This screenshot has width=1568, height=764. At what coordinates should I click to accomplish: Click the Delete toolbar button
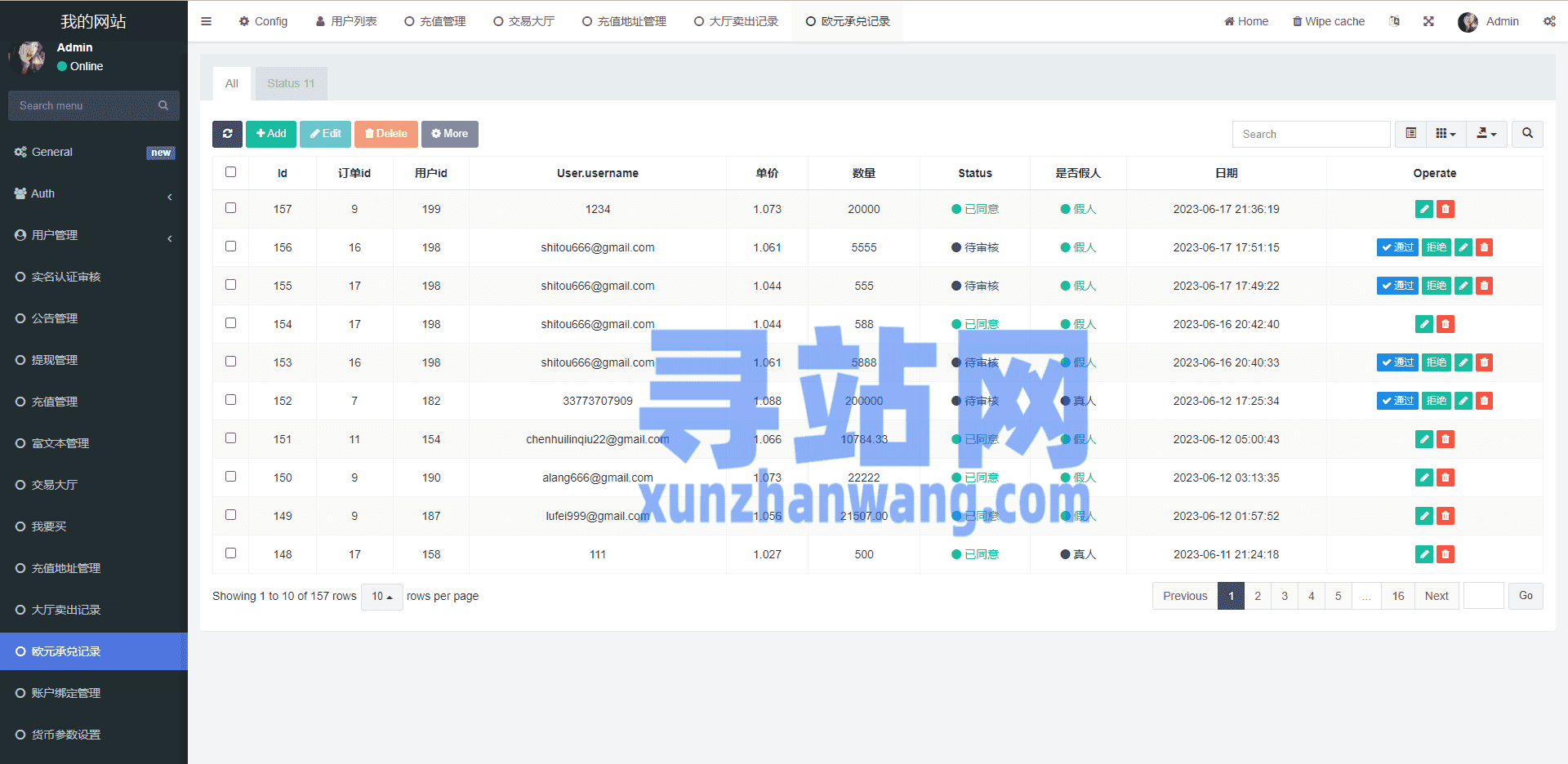[x=385, y=134]
